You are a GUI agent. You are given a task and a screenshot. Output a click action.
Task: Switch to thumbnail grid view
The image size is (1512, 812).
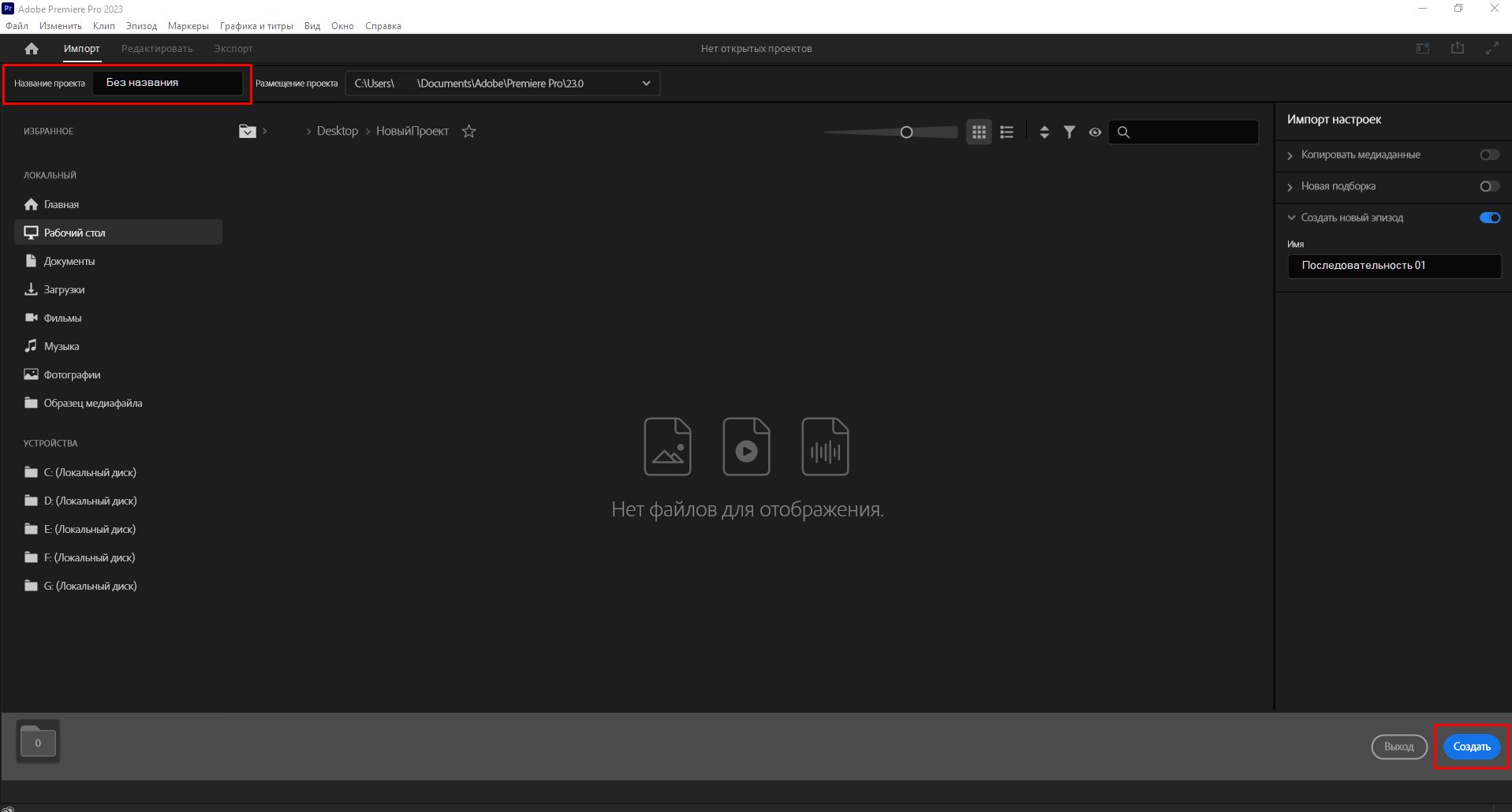(979, 132)
